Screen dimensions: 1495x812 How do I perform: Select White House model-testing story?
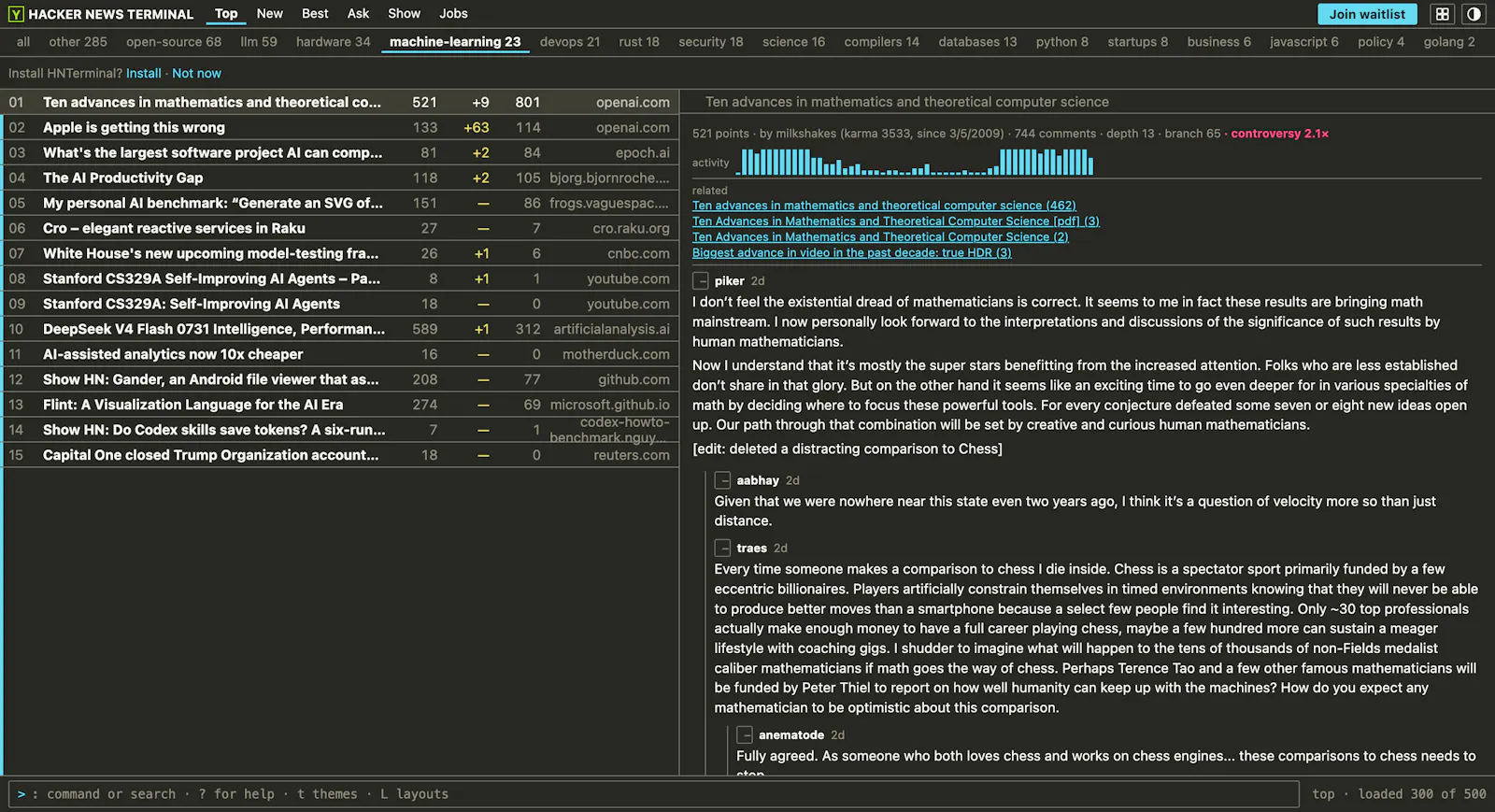pyautogui.click(x=340, y=253)
